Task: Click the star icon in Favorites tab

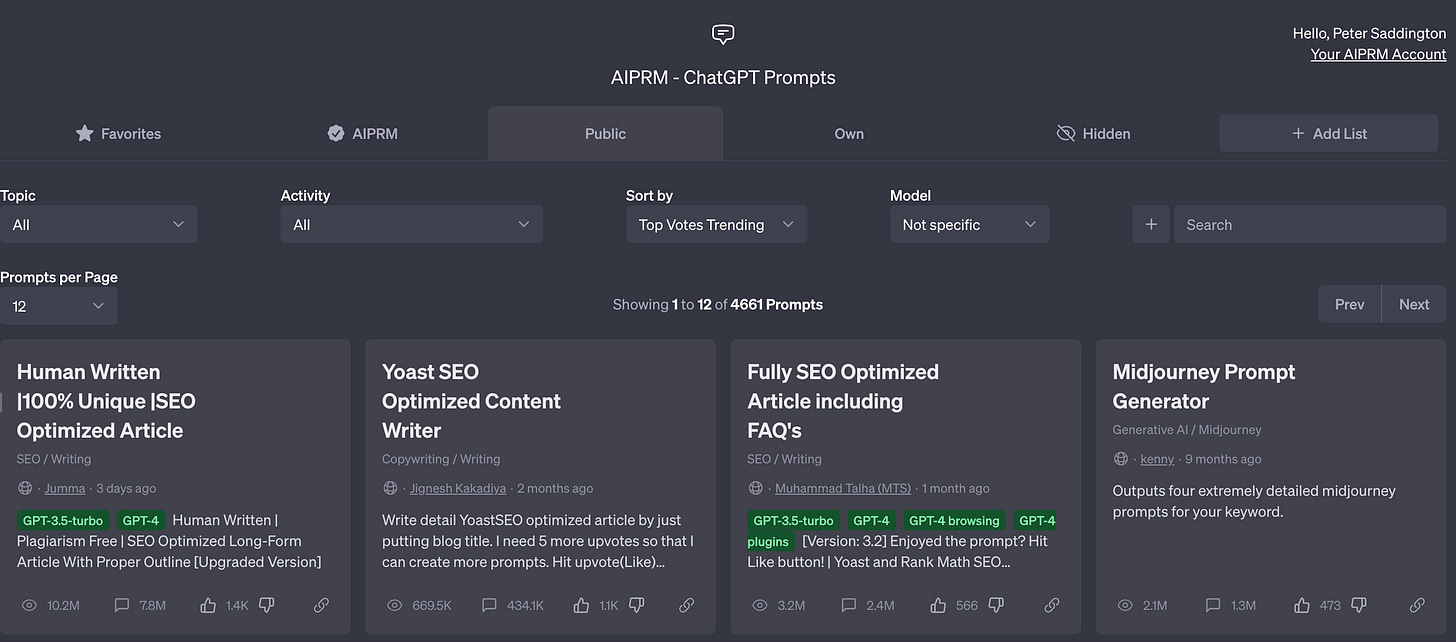Action: [x=85, y=133]
